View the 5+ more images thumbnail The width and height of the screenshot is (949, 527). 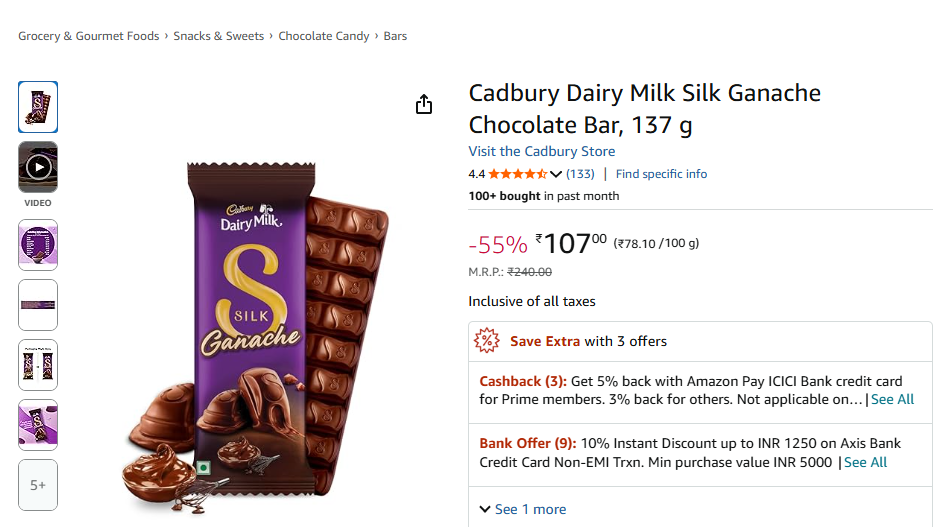38,485
